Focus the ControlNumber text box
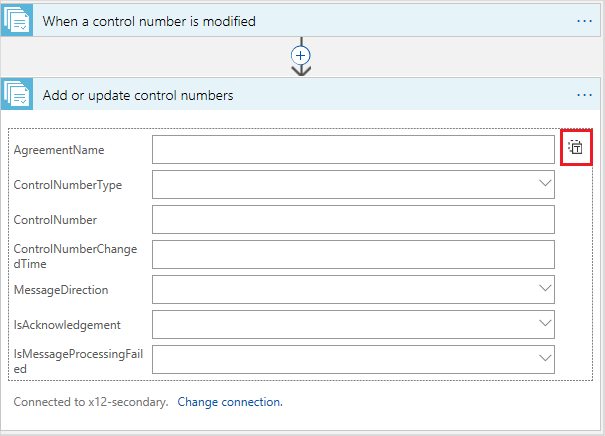The image size is (605, 436). [x=353, y=219]
